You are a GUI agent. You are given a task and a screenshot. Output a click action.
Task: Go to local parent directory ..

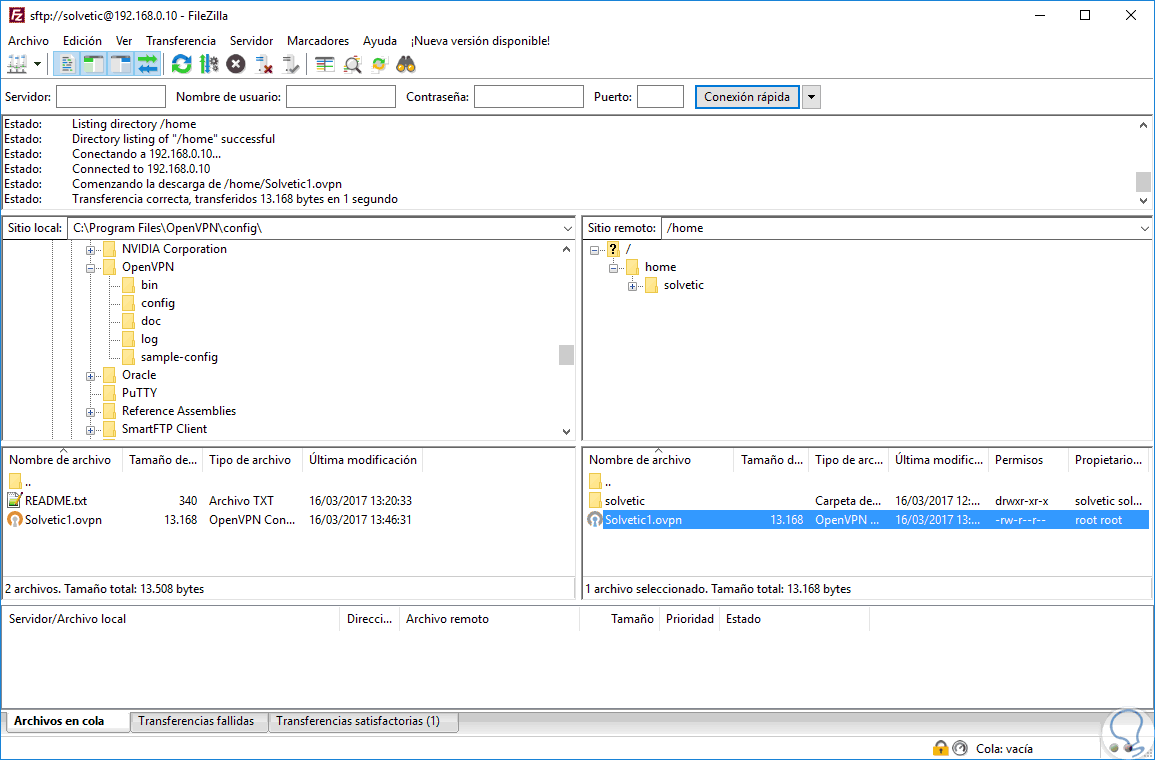tap(22, 482)
